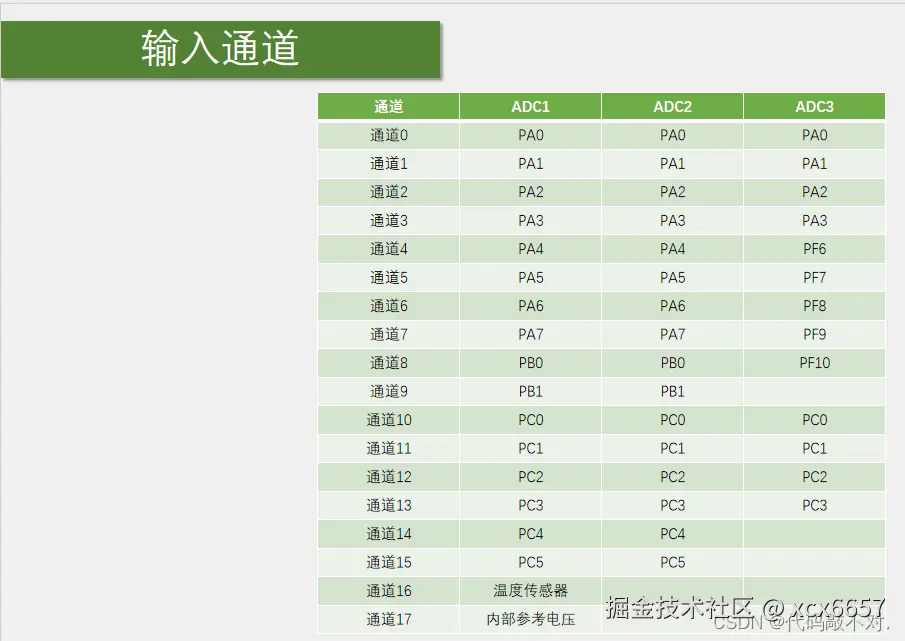Click PA6 in the ADC1 column

coord(530,306)
